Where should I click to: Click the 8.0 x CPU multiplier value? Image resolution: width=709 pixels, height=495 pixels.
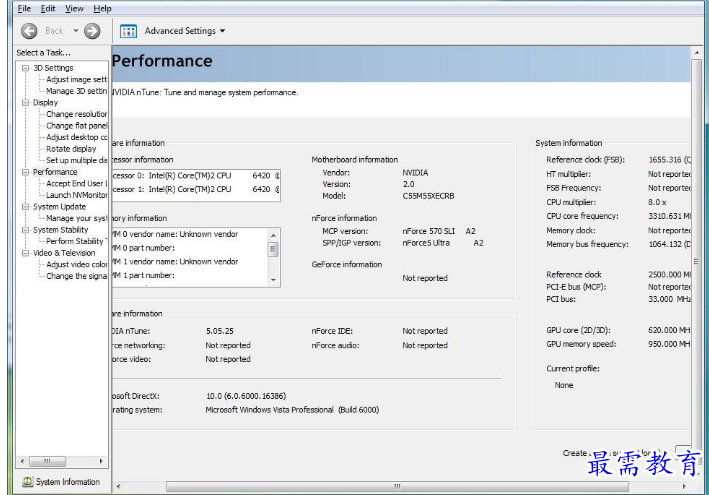[x=657, y=203]
